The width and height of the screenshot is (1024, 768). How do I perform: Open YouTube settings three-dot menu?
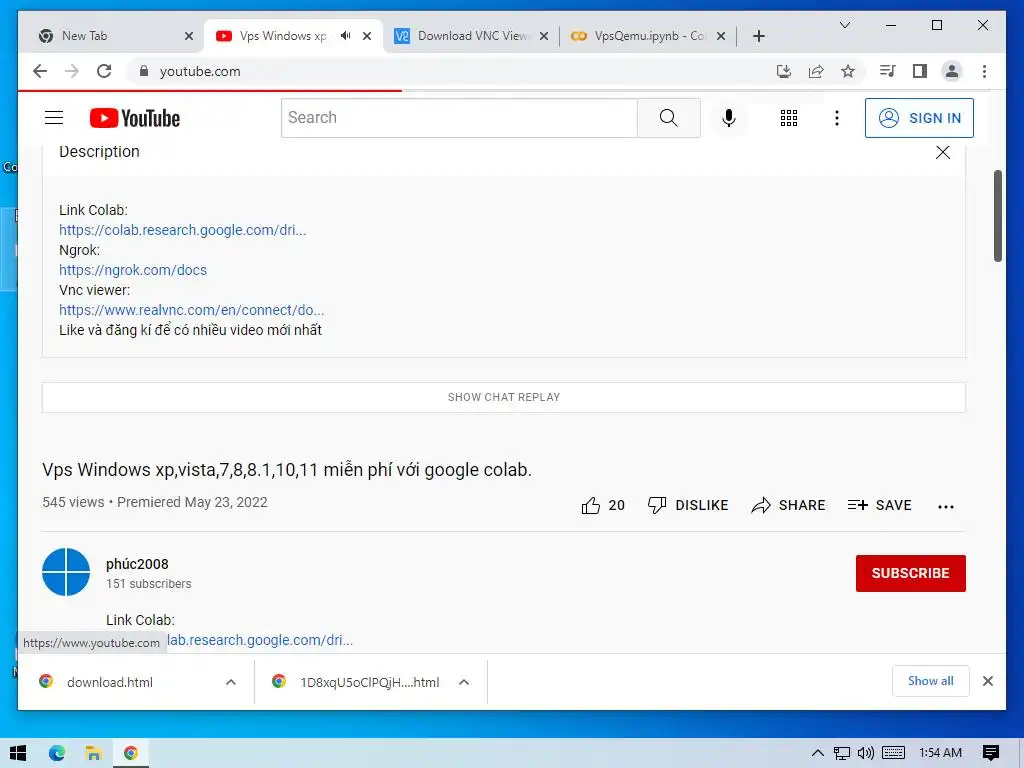click(837, 118)
